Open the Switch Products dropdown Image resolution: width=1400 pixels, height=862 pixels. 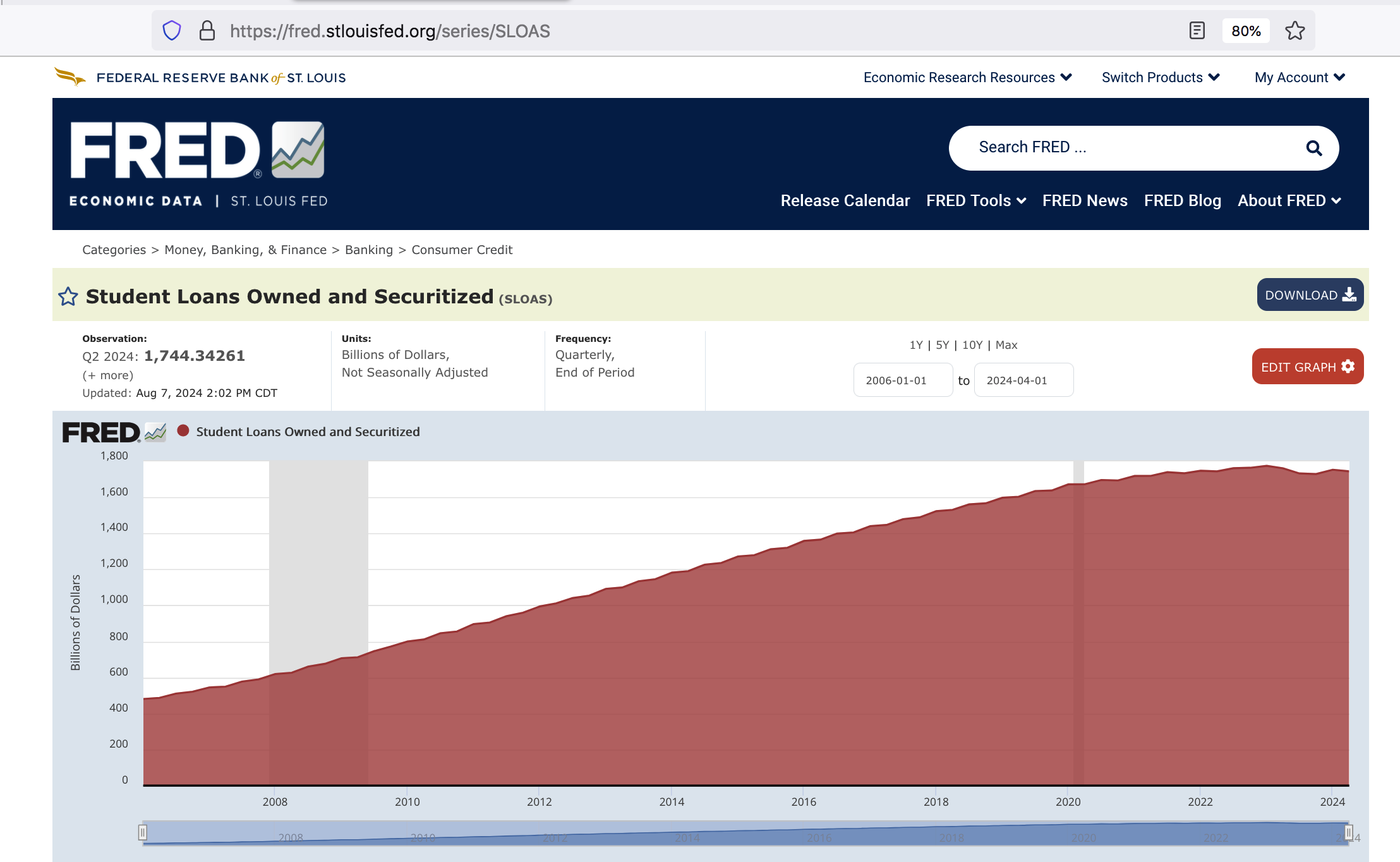click(x=1160, y=78)
